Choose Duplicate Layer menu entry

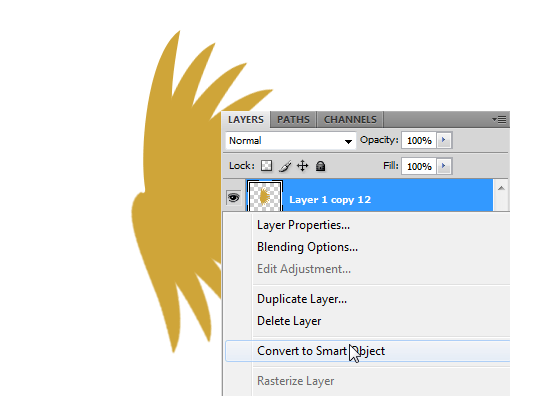click(x=302, y=299)
